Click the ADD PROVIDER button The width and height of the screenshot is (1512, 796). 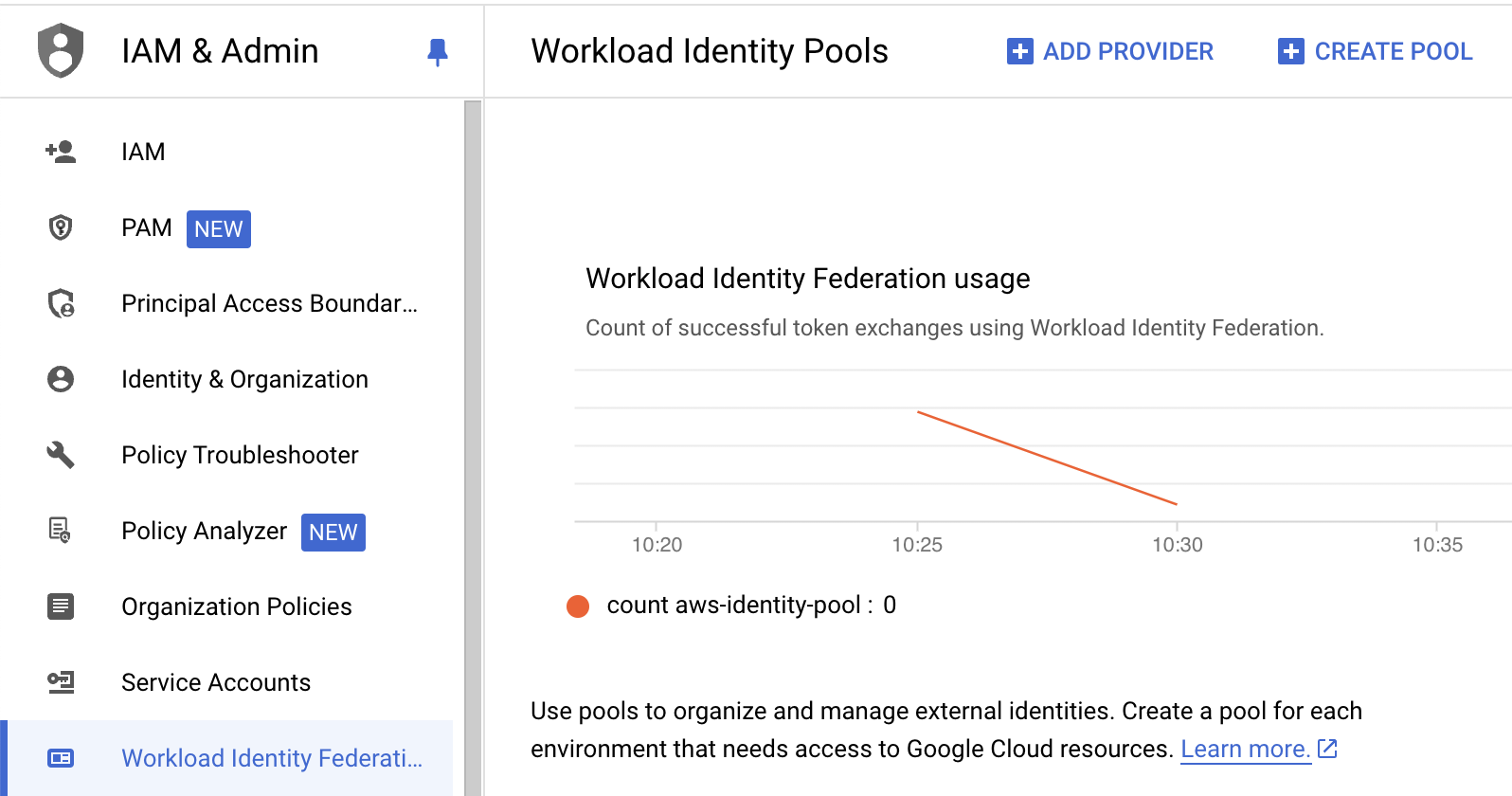(x=1110, y=51)
